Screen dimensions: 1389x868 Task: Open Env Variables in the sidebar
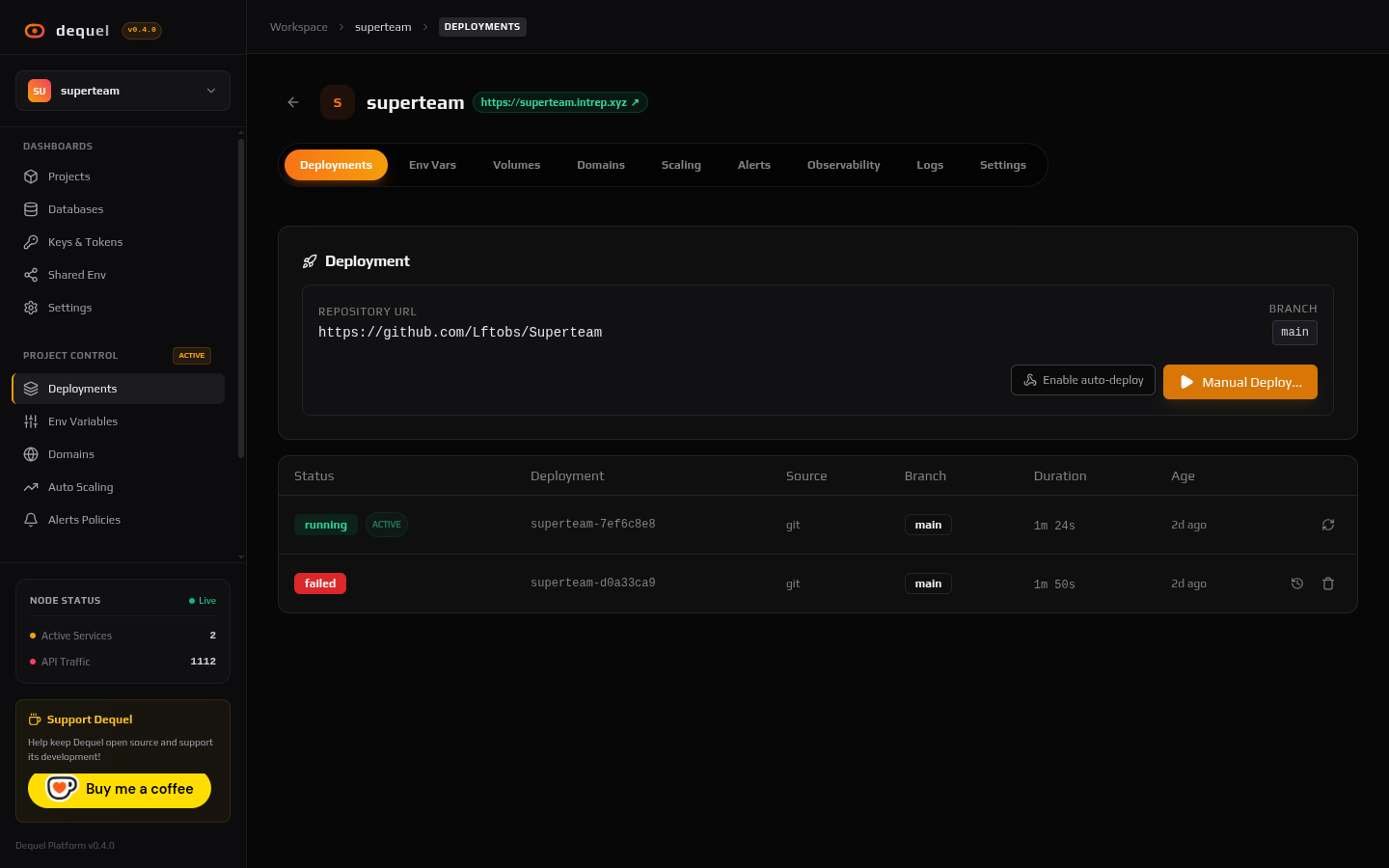tap(118, 421)
